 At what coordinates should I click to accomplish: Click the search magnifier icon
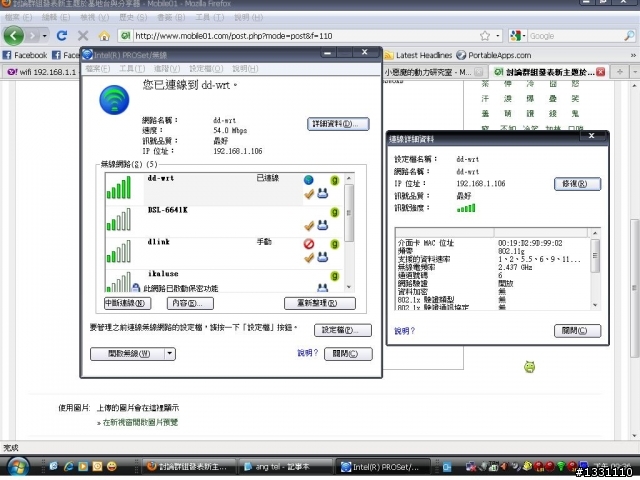[629, 36]
